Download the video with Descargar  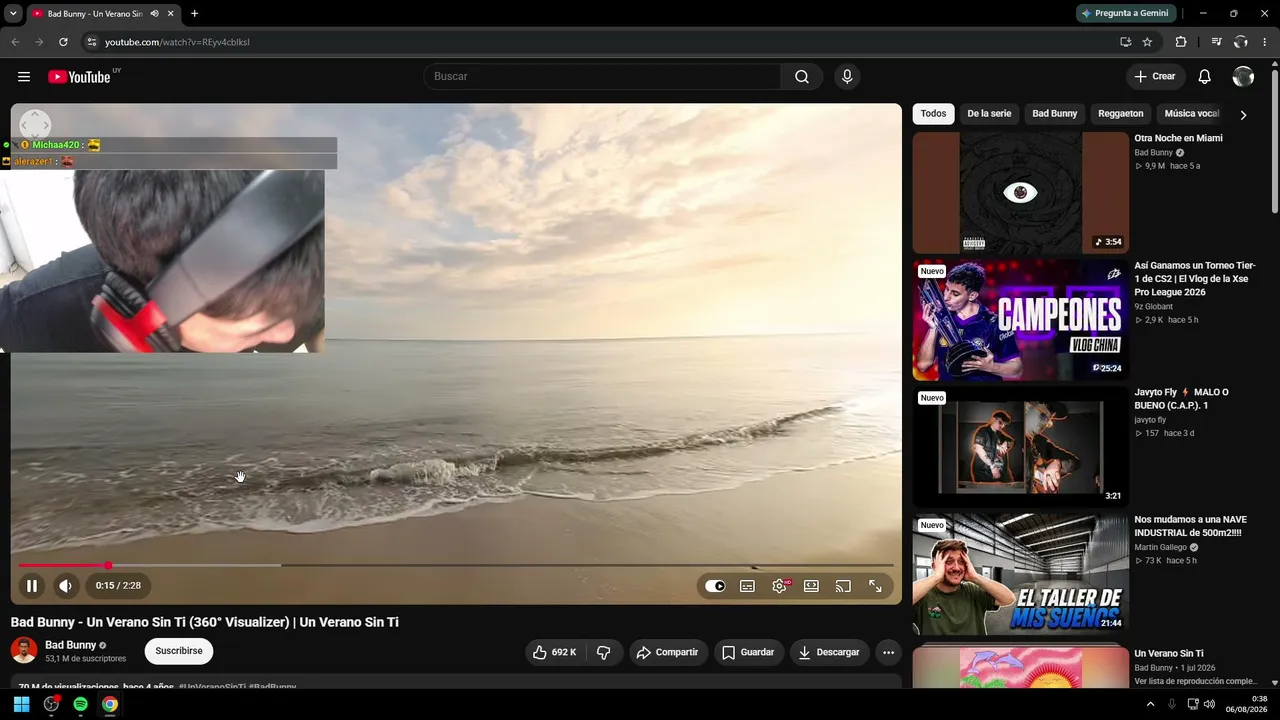(x=829, y=652)
